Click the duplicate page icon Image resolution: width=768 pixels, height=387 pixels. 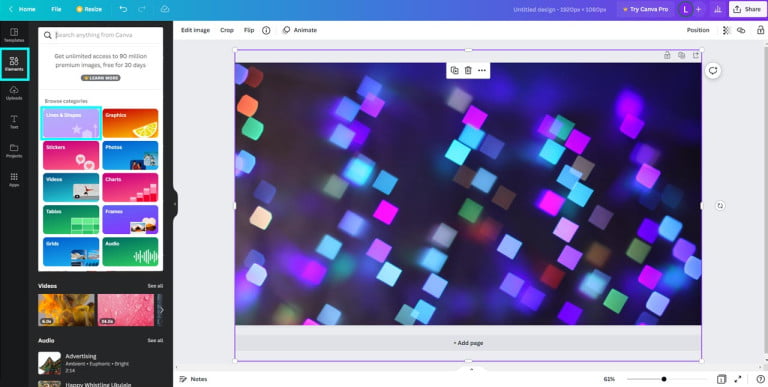(681, 55)
